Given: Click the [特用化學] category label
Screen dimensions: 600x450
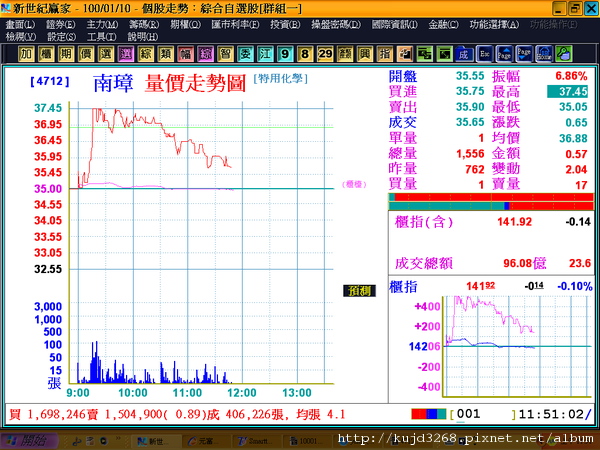Looking at the screenshot, I should tap(280, 79).
